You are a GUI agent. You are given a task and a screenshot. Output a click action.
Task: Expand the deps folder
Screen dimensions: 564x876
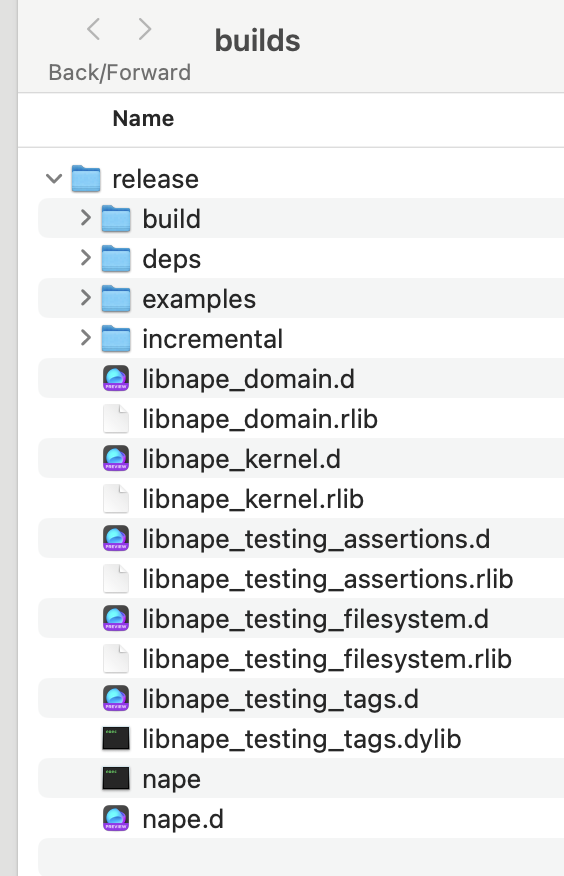pos(85,258)
